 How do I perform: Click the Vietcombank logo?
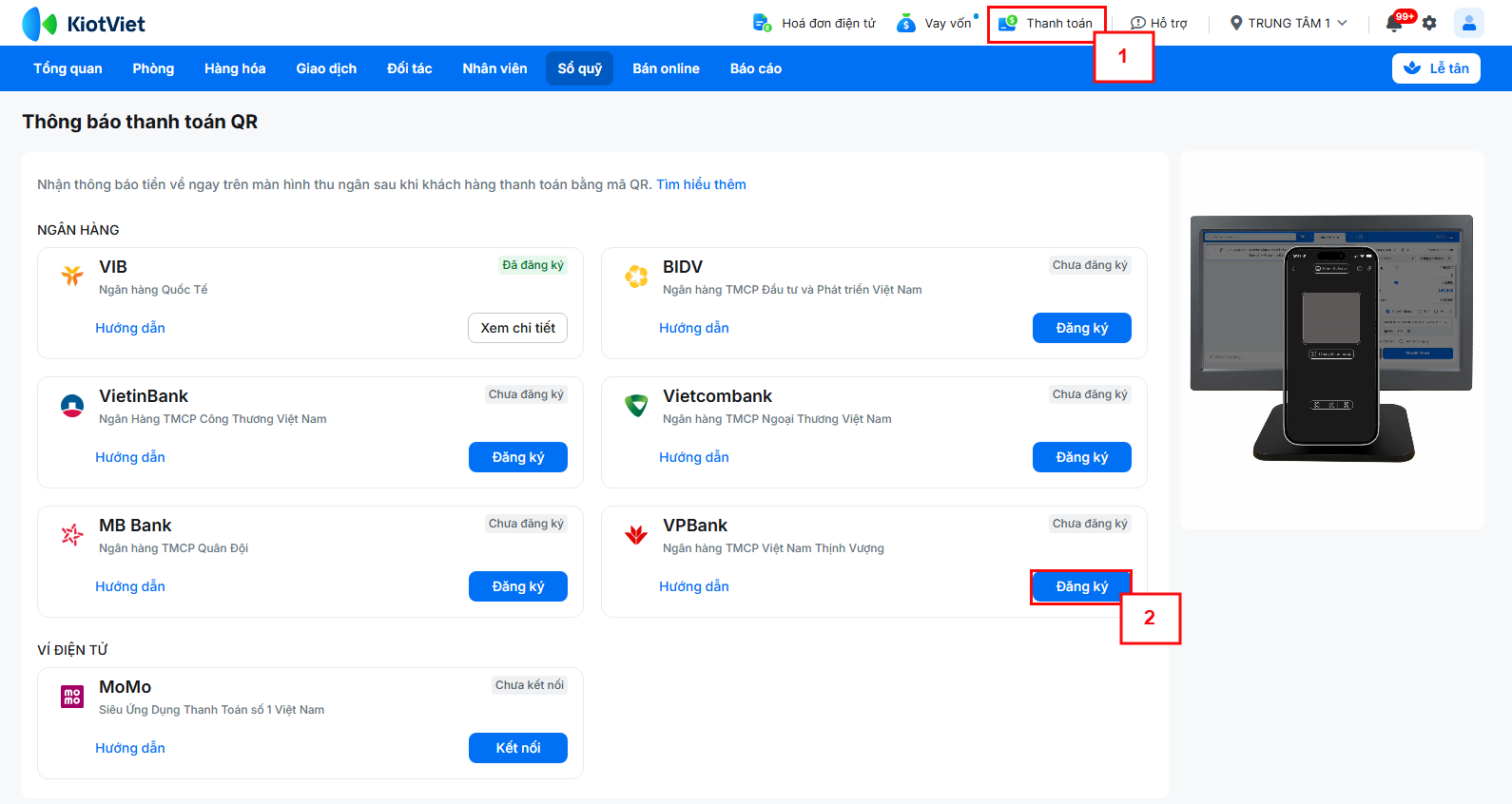click(x=636, y=406)
